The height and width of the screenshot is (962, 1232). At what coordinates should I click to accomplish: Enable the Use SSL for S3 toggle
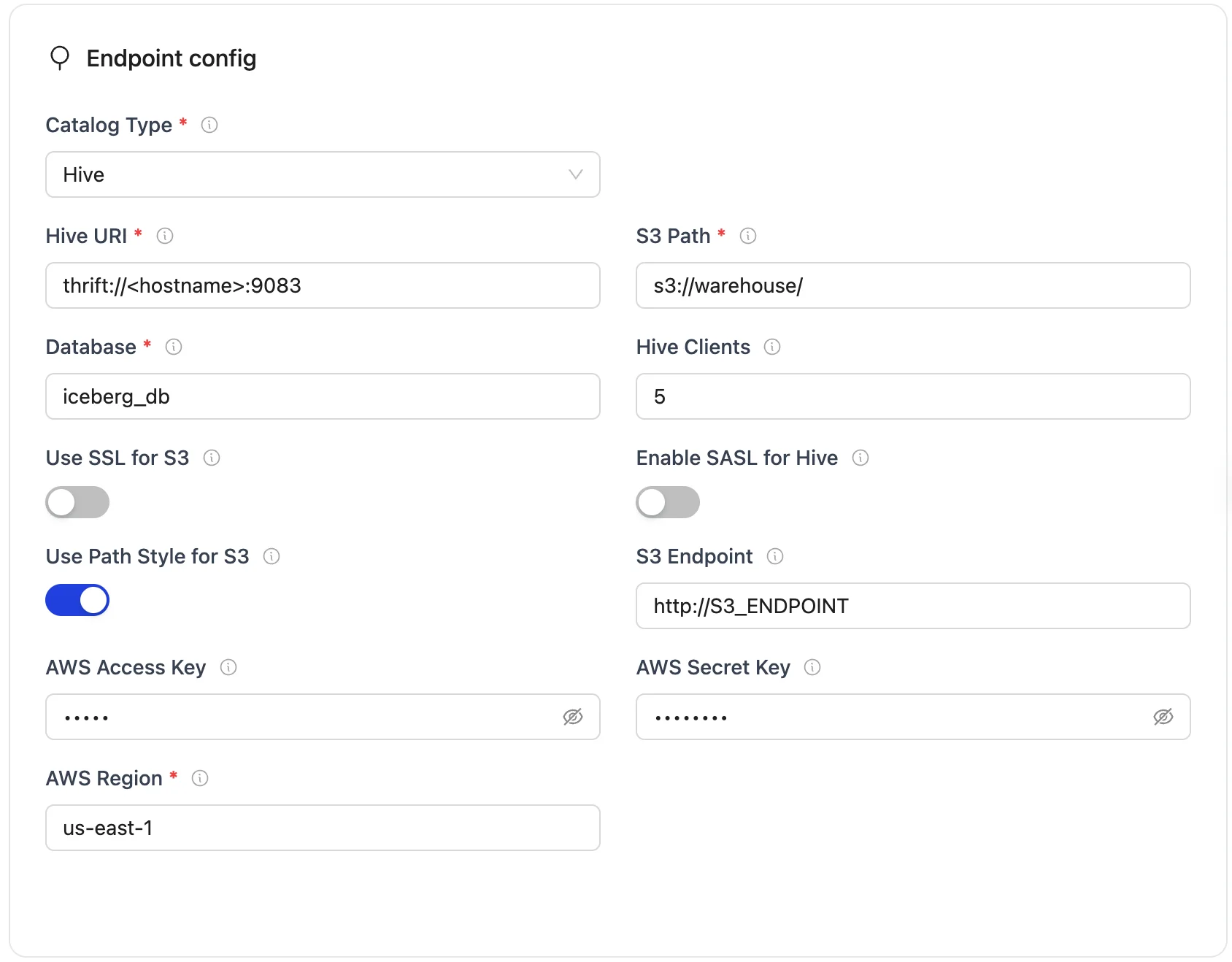(x=77, y=502)
